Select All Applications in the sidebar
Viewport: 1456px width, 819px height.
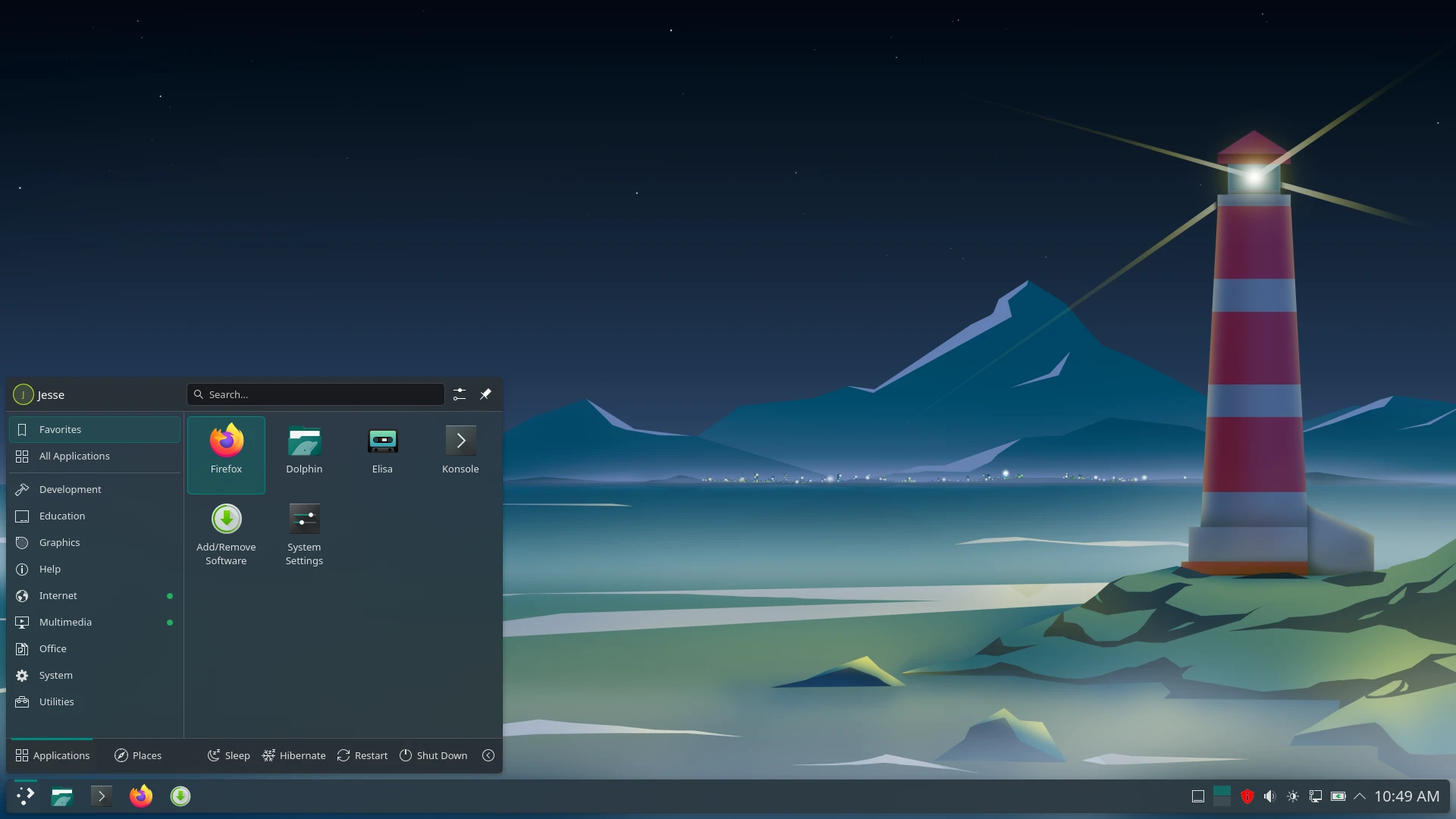coord(74,456)
